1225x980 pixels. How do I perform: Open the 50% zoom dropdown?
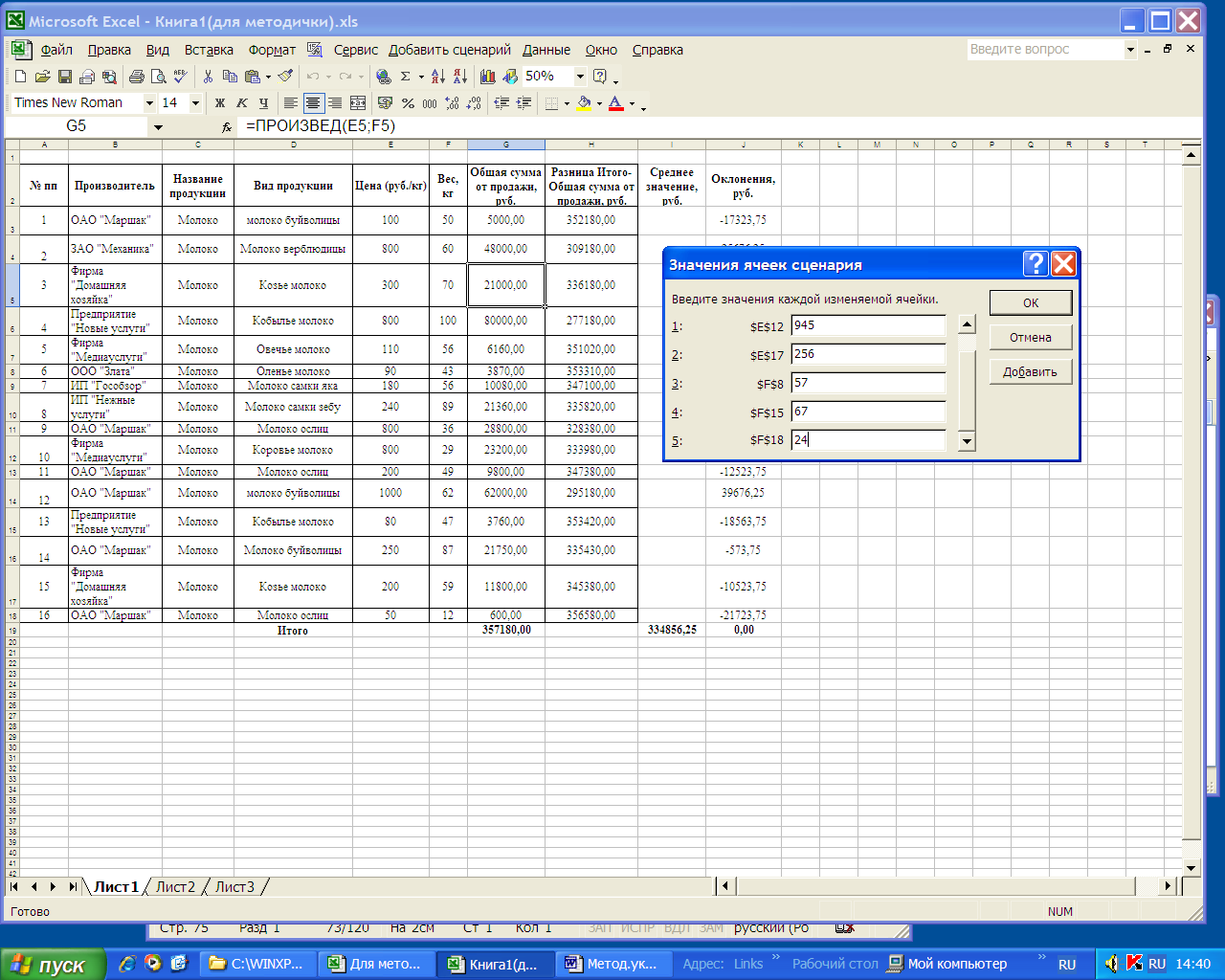pos(580,77)
